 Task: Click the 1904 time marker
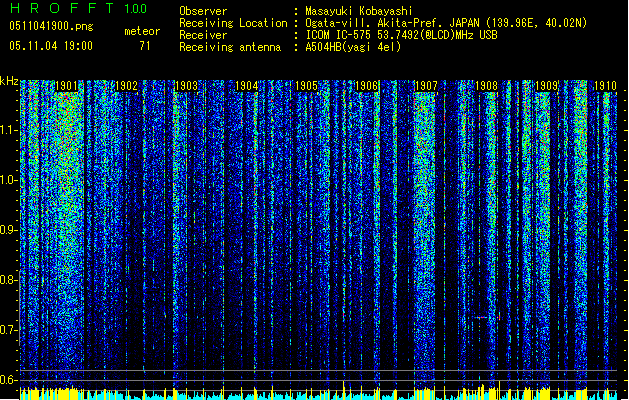coord(246,86)
